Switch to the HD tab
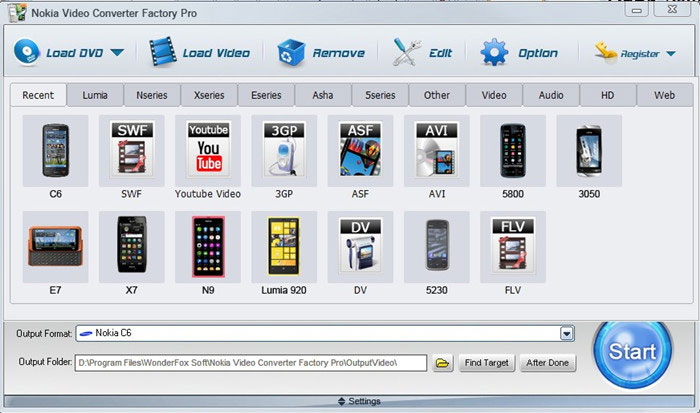 pyautogui.click(x=608, y=95)
